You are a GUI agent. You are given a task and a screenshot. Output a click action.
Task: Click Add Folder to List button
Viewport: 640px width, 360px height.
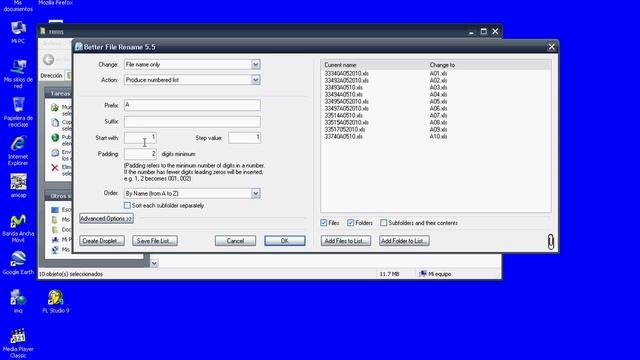coord(404,241)
